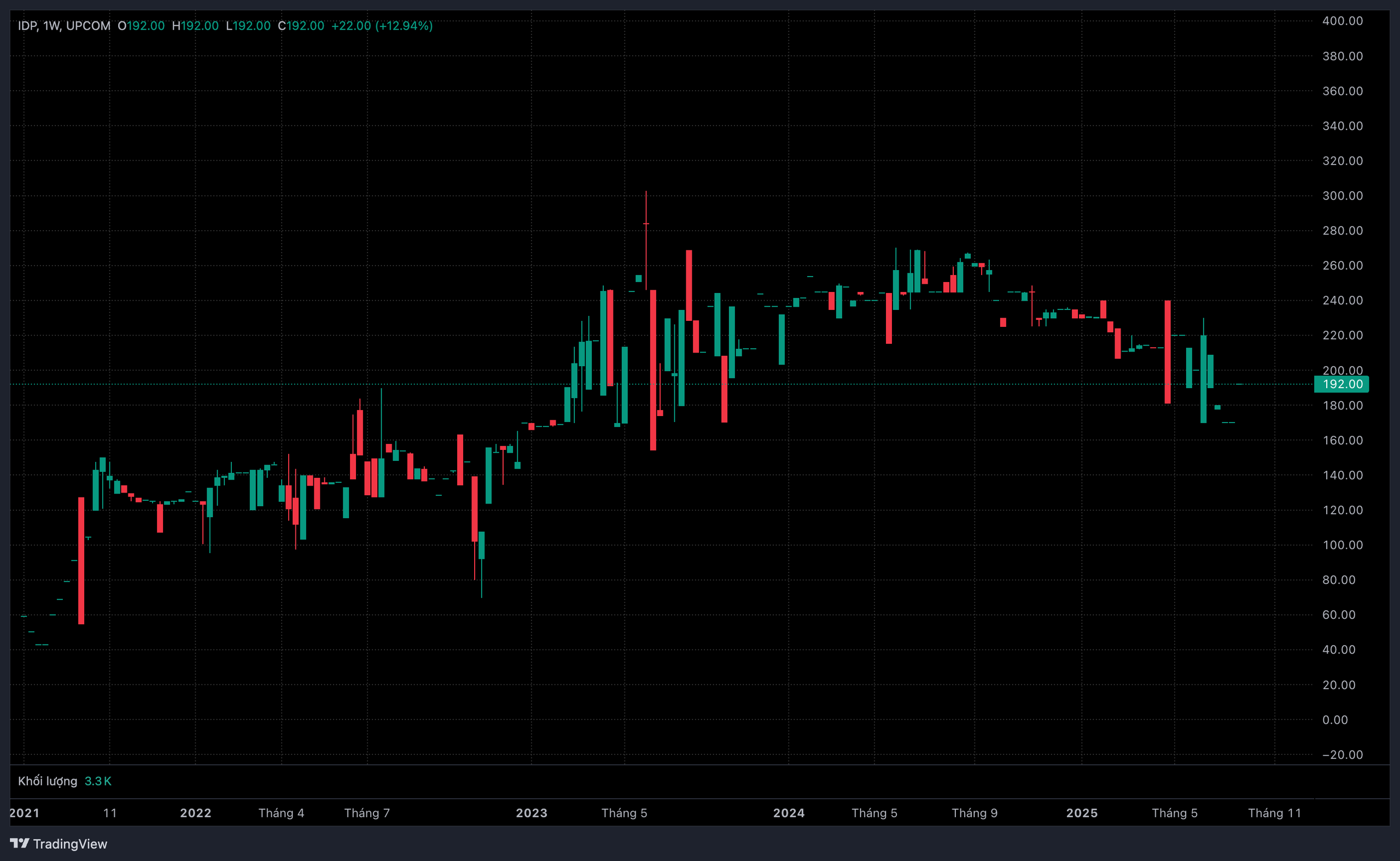This screenshot has width=1400, height=861.
Task: Click the 300.00 price scale label
Action: point(1342,196)
